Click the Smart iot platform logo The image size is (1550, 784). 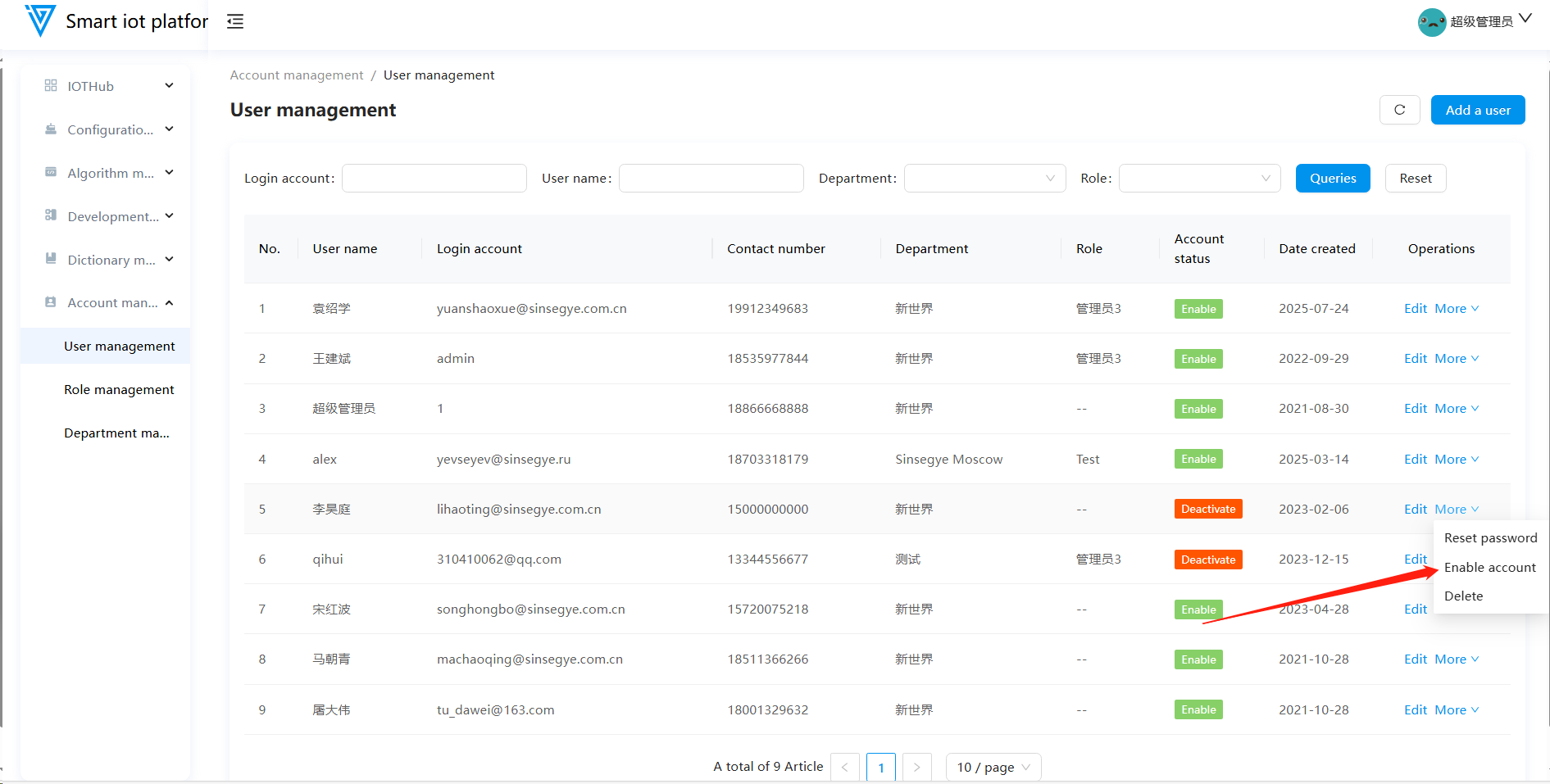(40, 20)
